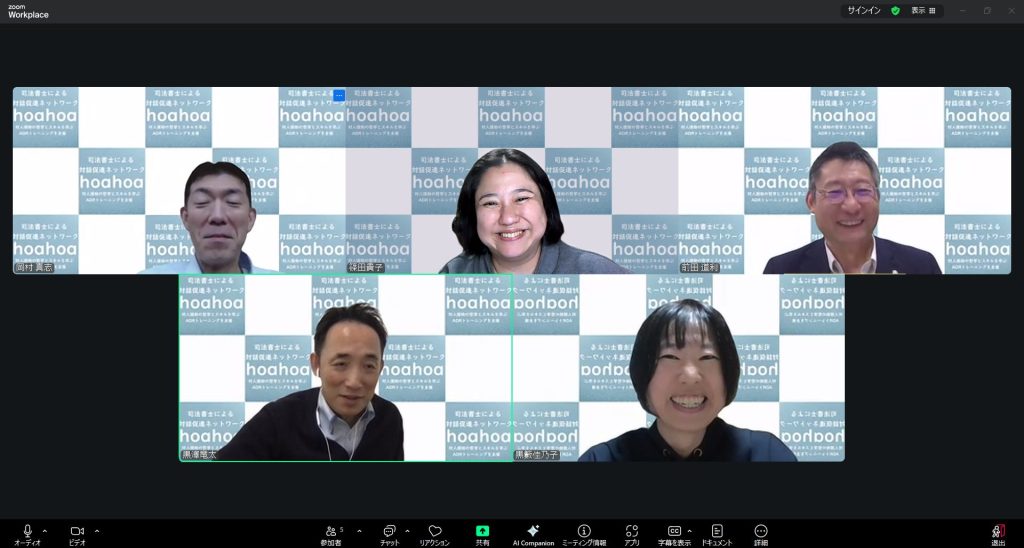Open the 参加者 participants panel
The image size is (1024, 548).
pos(331,533)
